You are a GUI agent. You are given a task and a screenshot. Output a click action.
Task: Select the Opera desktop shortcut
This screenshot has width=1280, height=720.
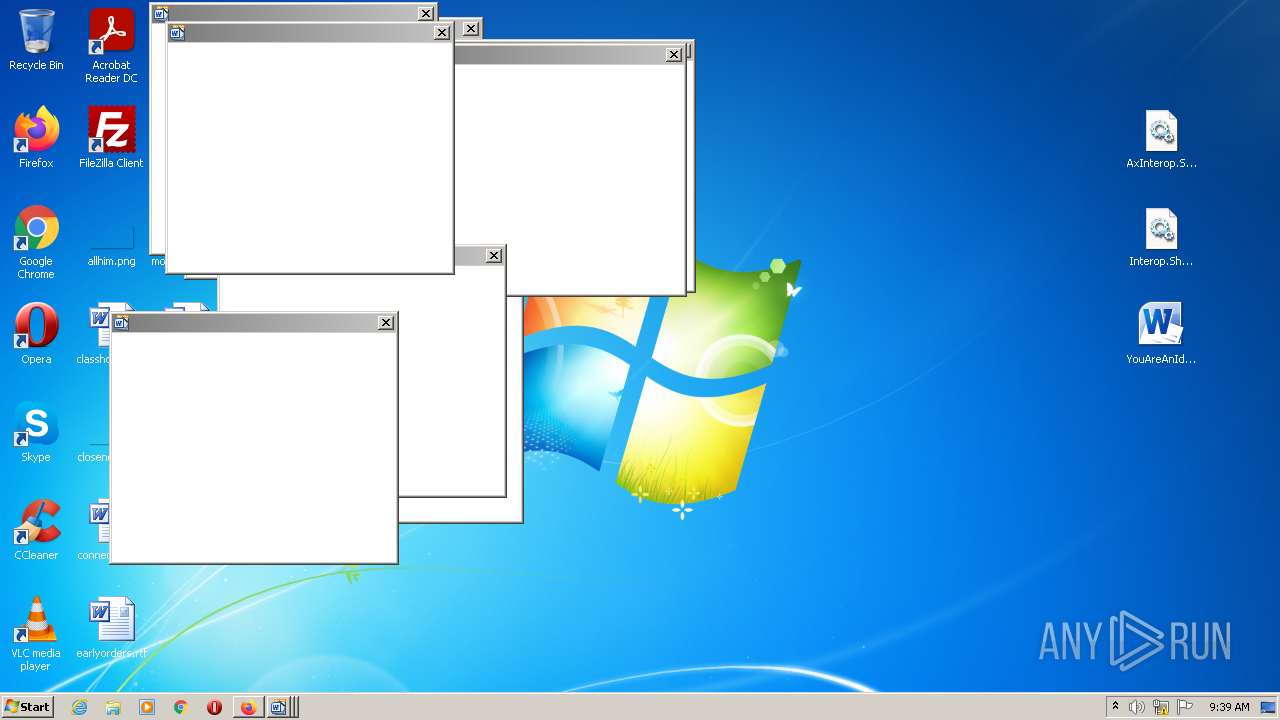pos(36,334)
